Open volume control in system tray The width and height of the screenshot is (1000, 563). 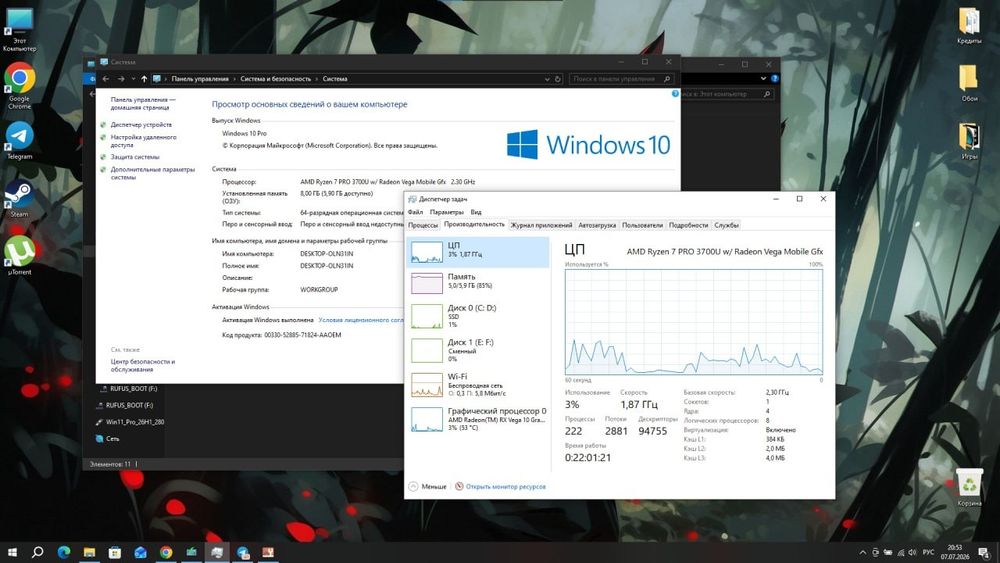click(912, 553)
